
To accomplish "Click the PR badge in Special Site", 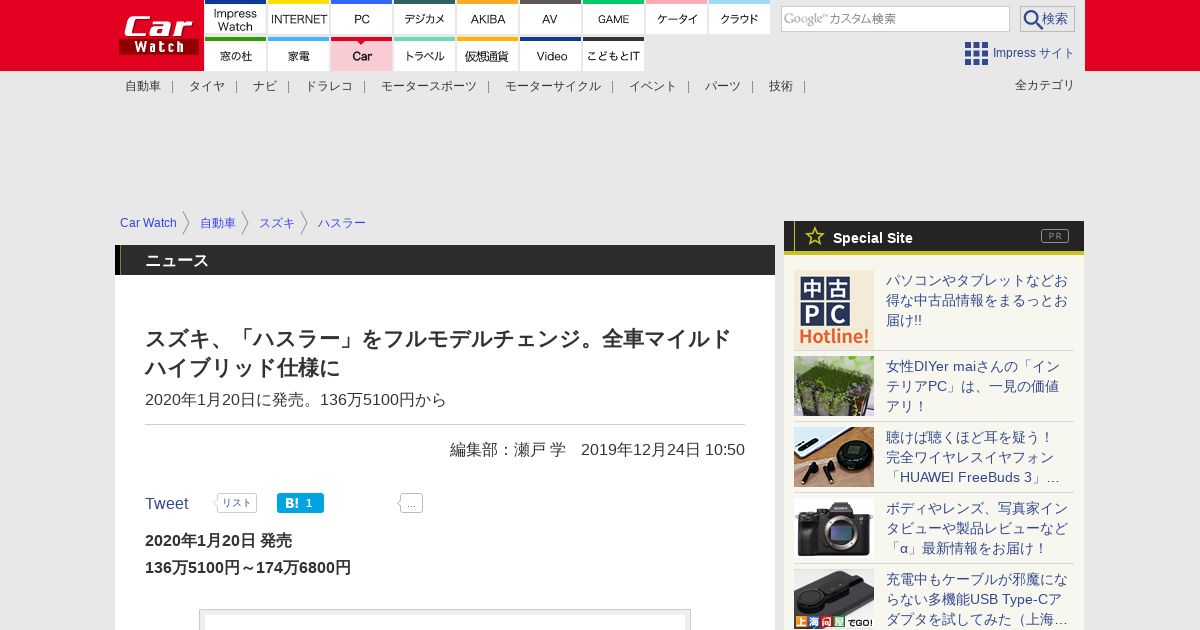I will [1055, 236].
